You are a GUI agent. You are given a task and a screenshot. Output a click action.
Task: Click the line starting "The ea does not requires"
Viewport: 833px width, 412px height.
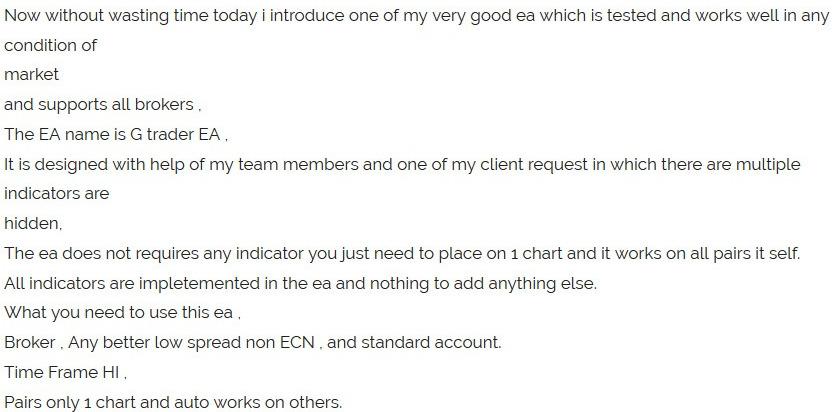pyautogui.click(x=402, y=253)
